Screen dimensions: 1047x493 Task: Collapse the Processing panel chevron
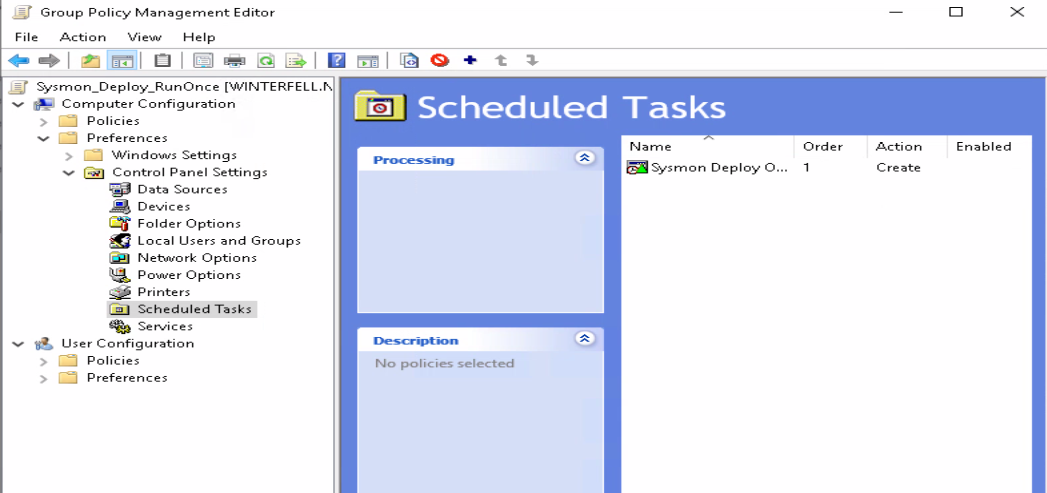coord(585,159)
